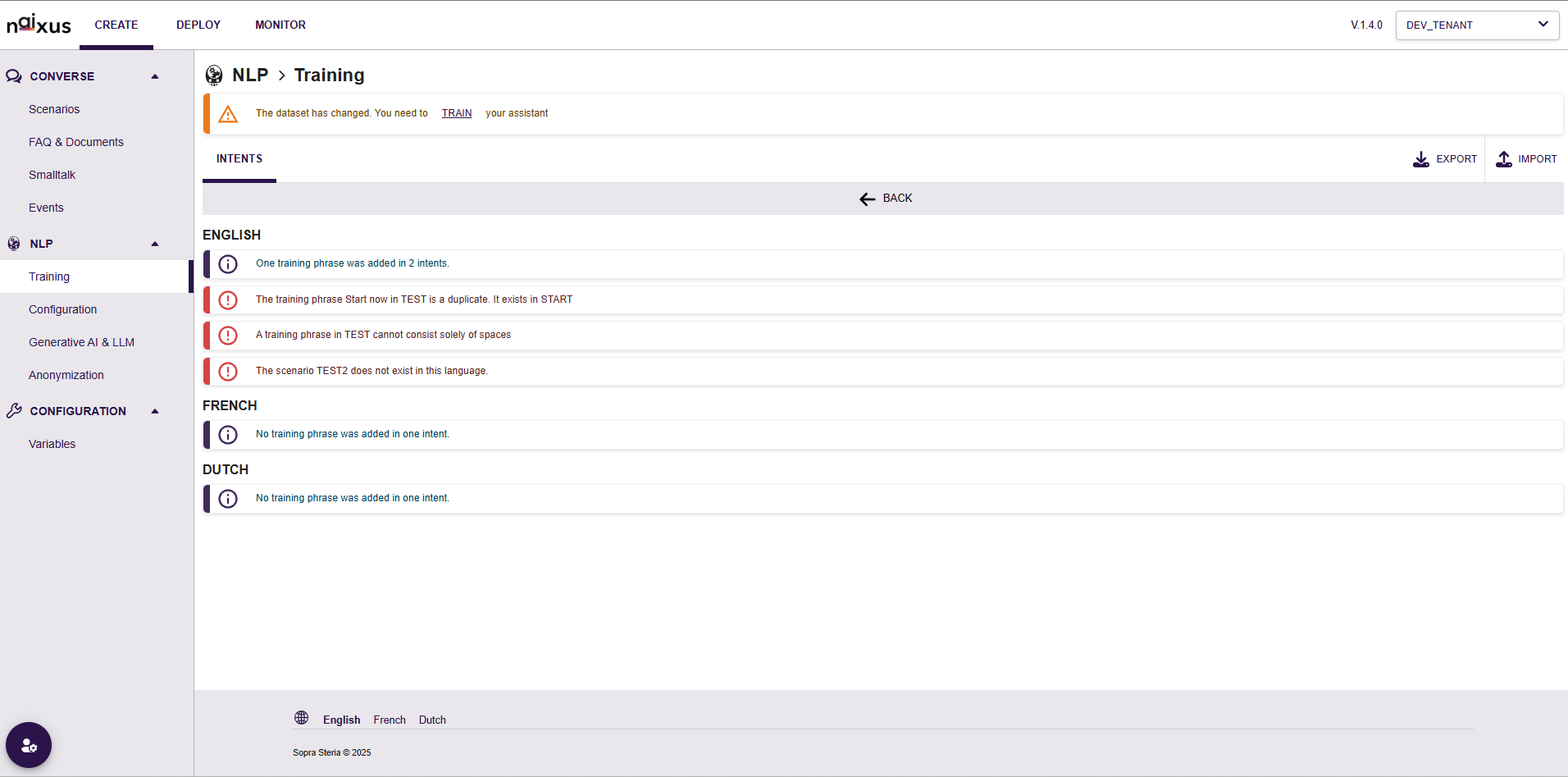This screenshot has width=1568, height=777.
Task: Switch to the Create tab
Action: click(x=116, y=25)
